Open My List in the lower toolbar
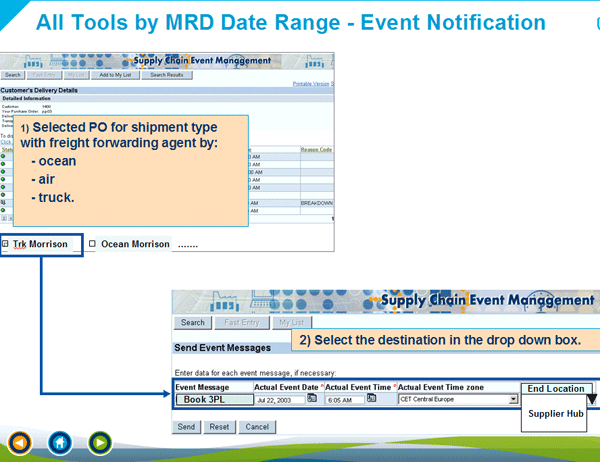The height and width of the screenshot is (462, 600). click(291, 323)
